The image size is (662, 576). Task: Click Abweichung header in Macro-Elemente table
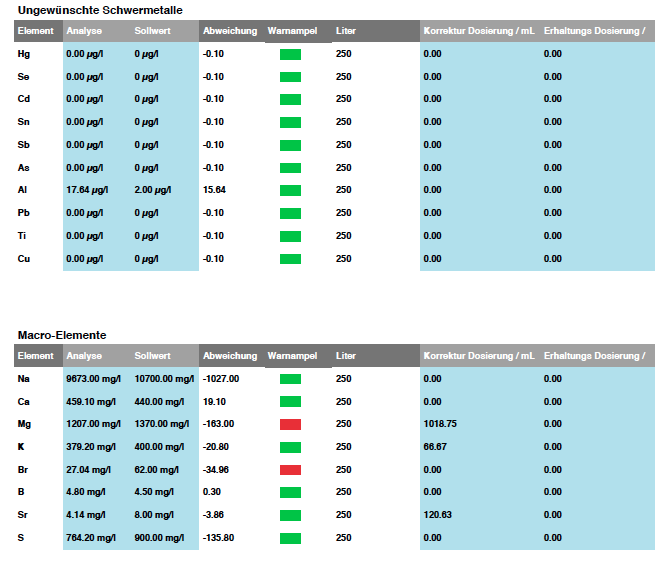coord(230,356)
